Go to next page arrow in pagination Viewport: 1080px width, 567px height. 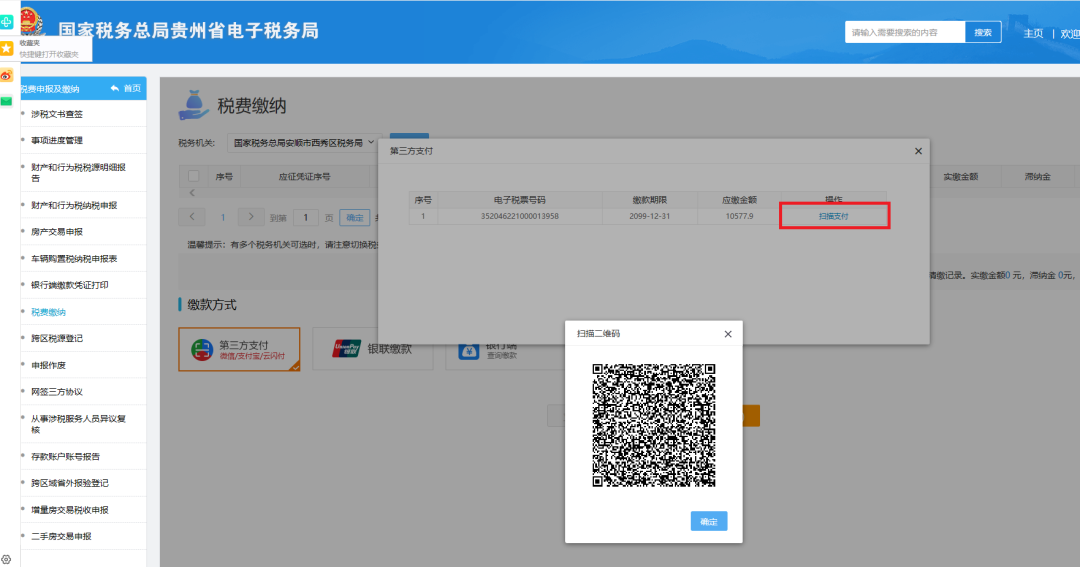coord(251,217)
